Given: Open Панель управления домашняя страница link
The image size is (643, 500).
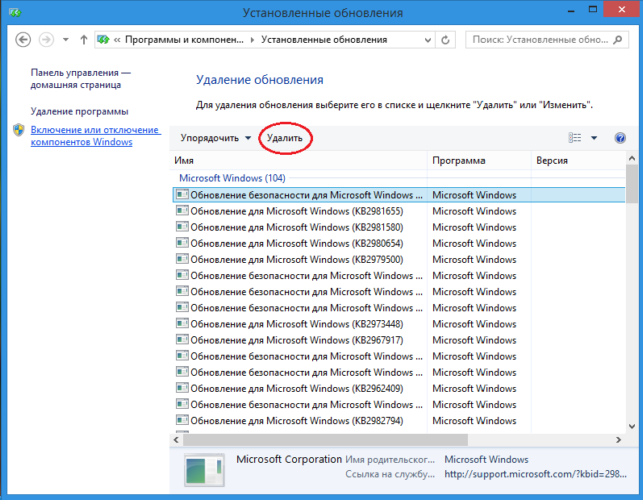Looking at the screenshot, I should coord(80,79).
